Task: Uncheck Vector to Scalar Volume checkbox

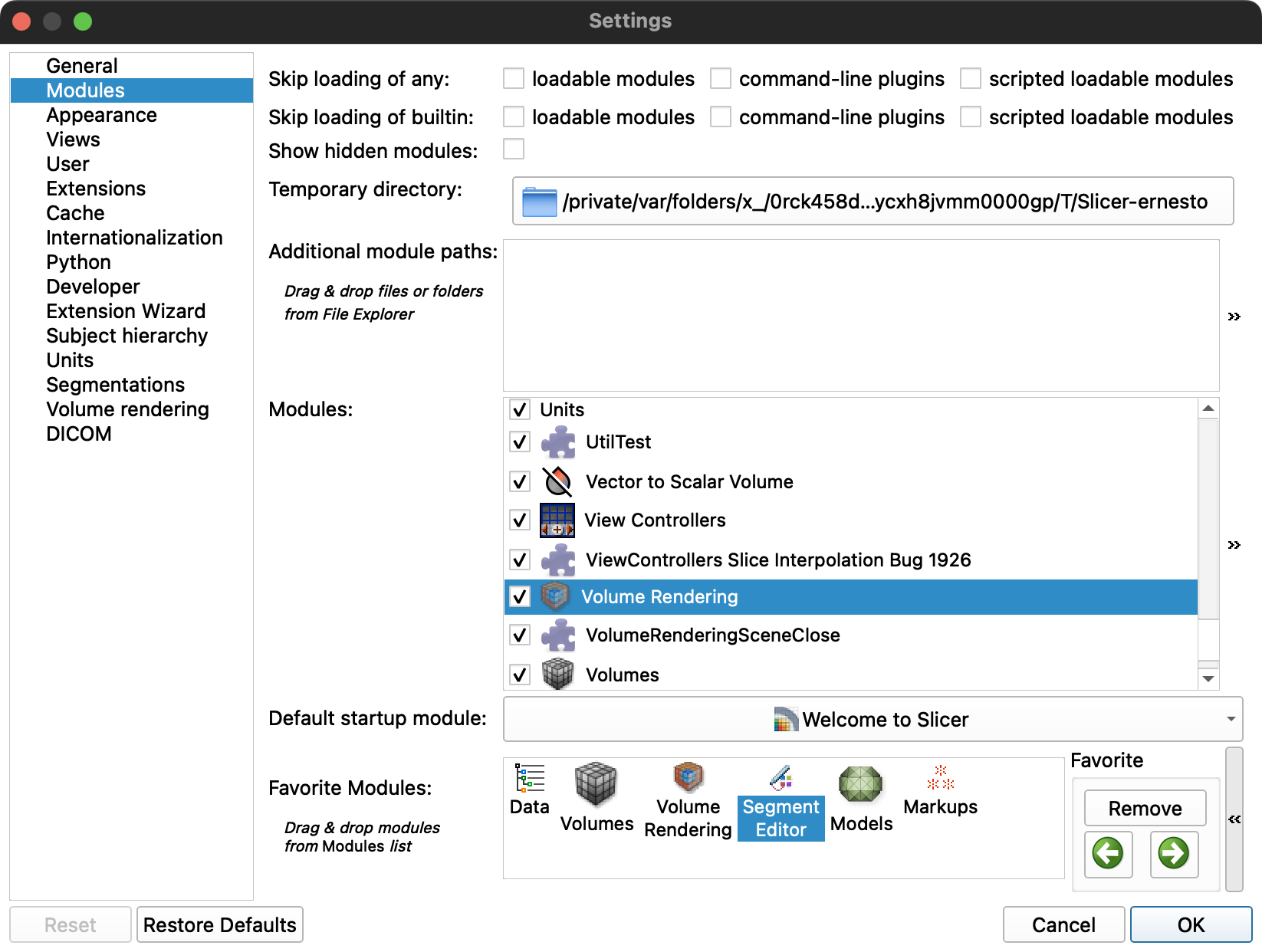Action: (x=520, y=481)
